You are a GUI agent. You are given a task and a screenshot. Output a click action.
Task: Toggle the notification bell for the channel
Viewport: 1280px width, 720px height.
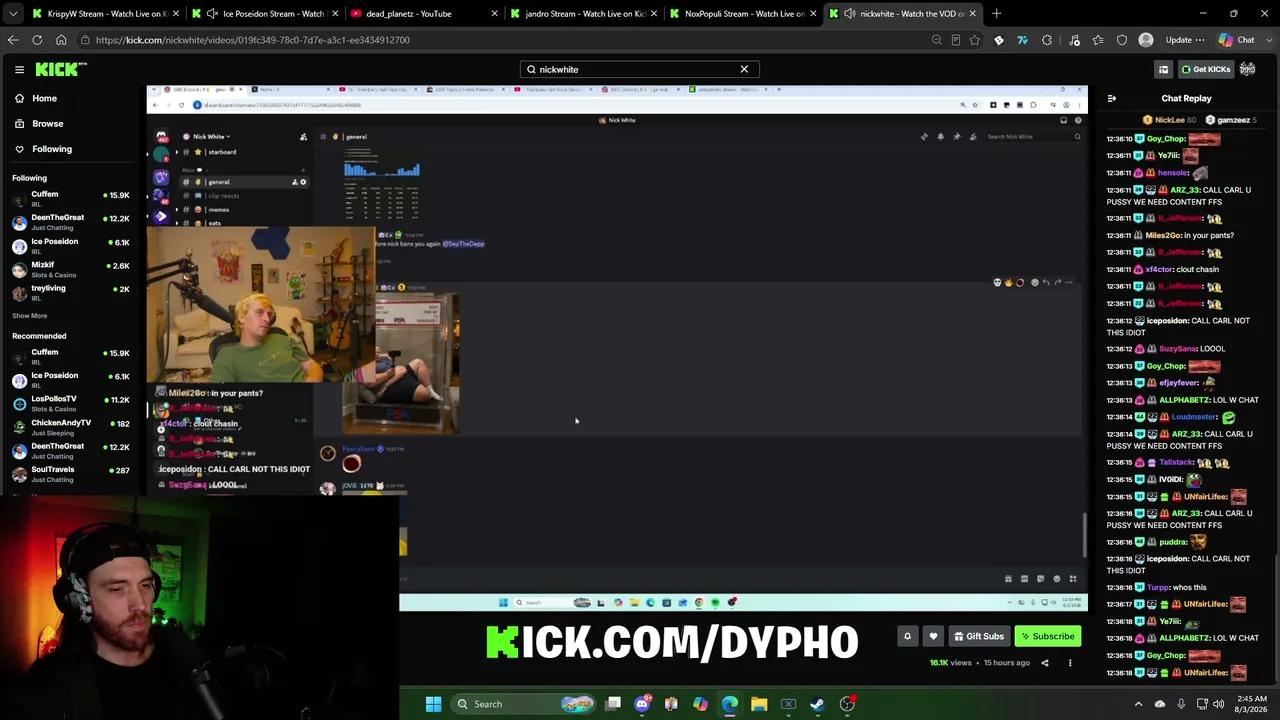907,636
